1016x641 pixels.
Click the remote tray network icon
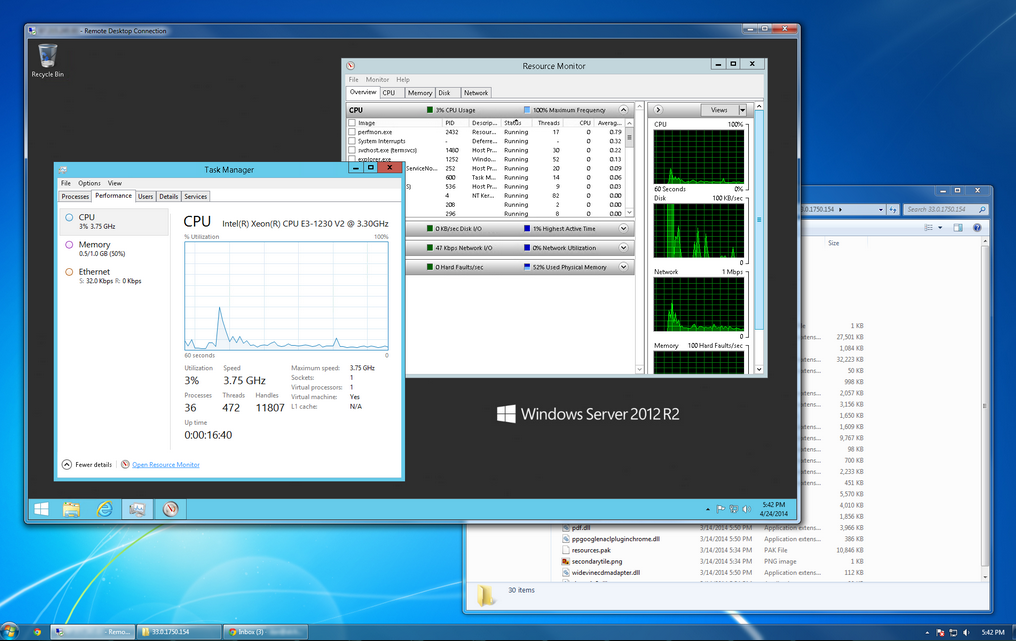pos(733,509)
